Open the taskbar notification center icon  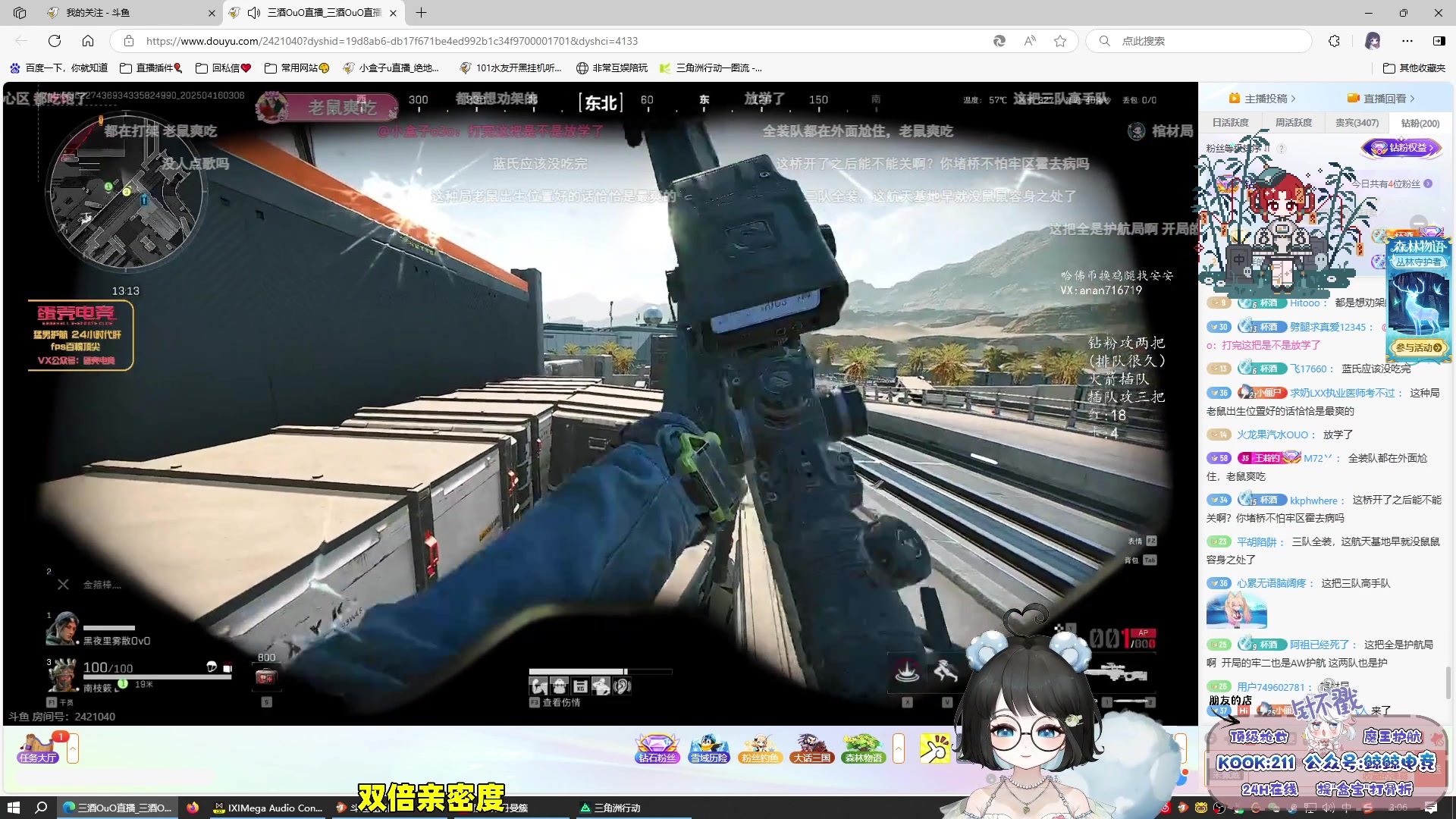pyautogui.click(x=1431, y=808)
